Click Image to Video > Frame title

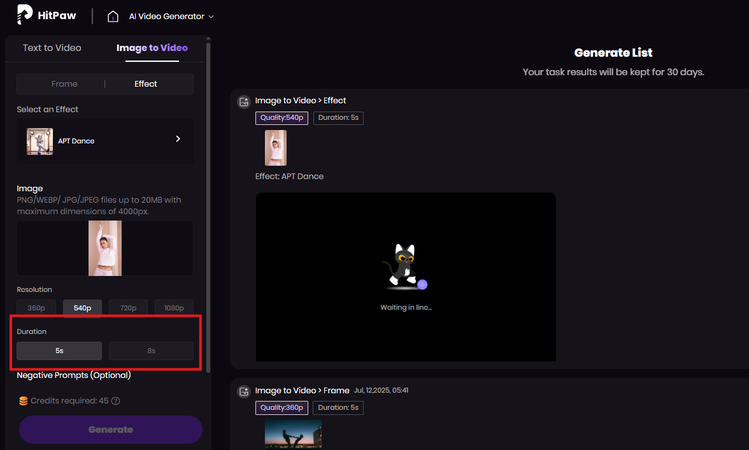click(302, 390)
